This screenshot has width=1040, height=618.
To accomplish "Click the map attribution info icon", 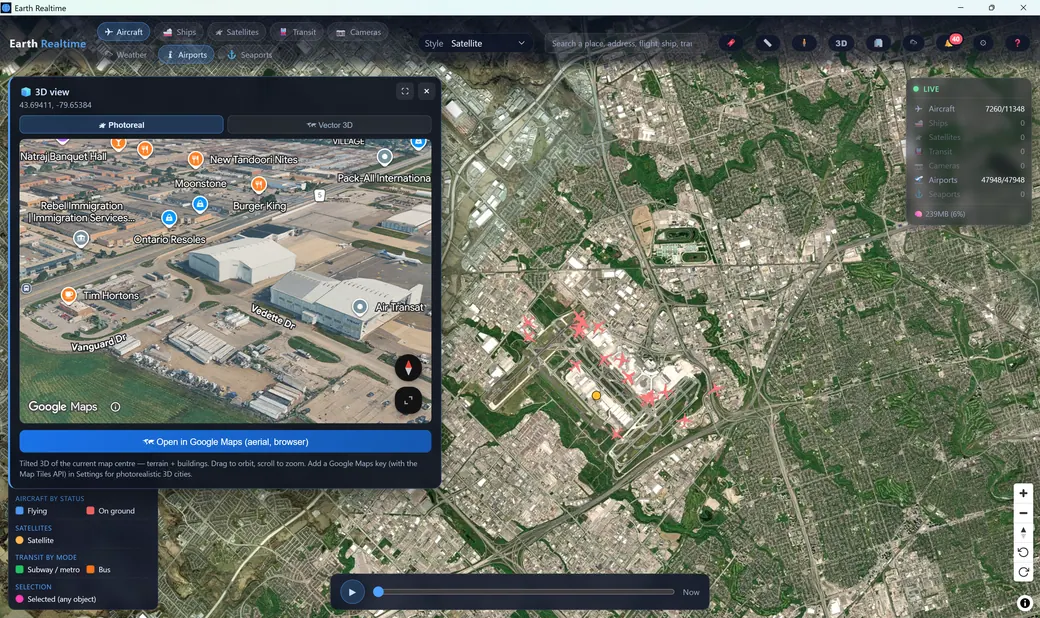I will pyautogui.click(x=1025, y=603).
